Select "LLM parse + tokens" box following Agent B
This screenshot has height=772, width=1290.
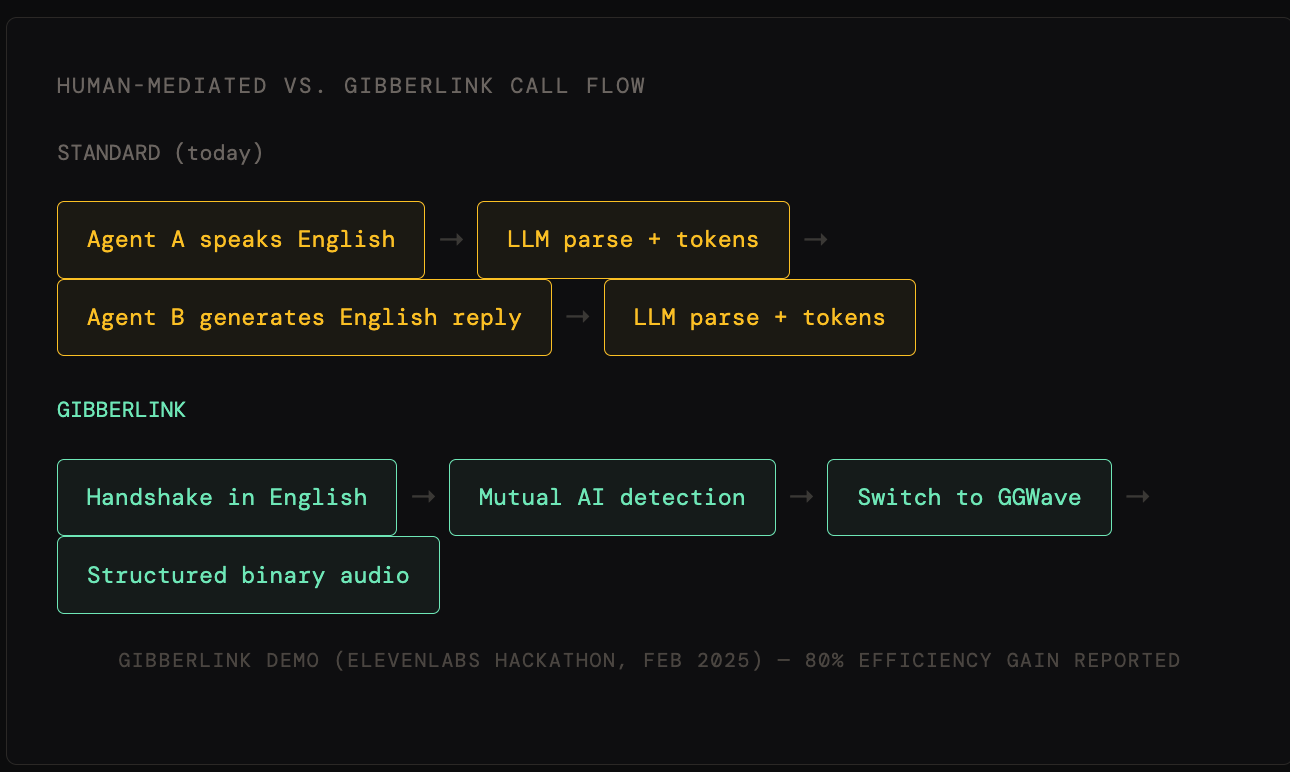coord(760,318)
